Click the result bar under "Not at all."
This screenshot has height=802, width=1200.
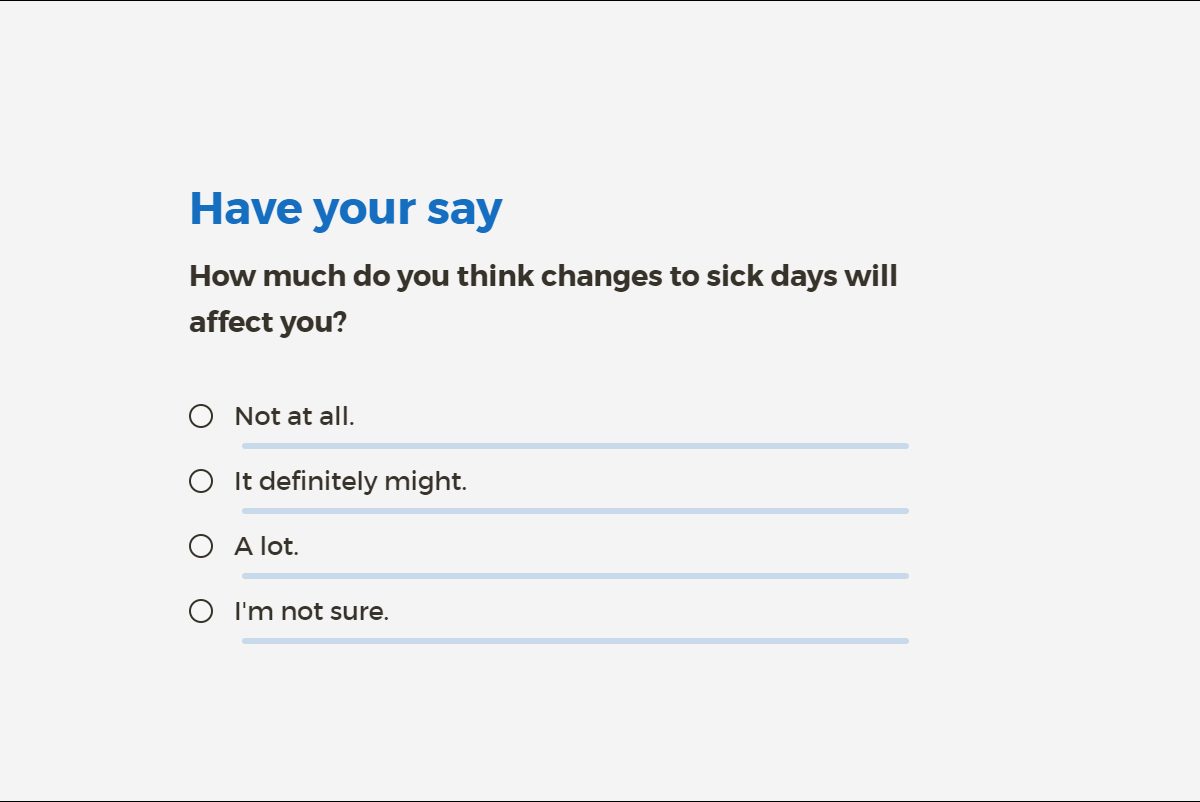tap(575, 446)
